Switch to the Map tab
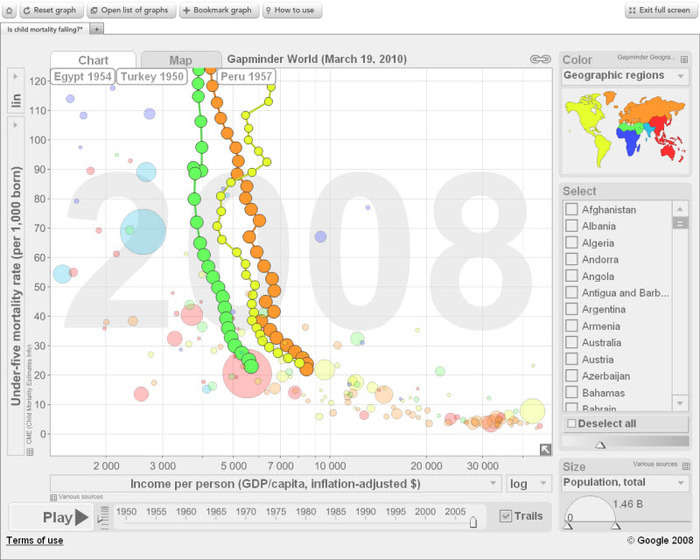 click(181, 60)
